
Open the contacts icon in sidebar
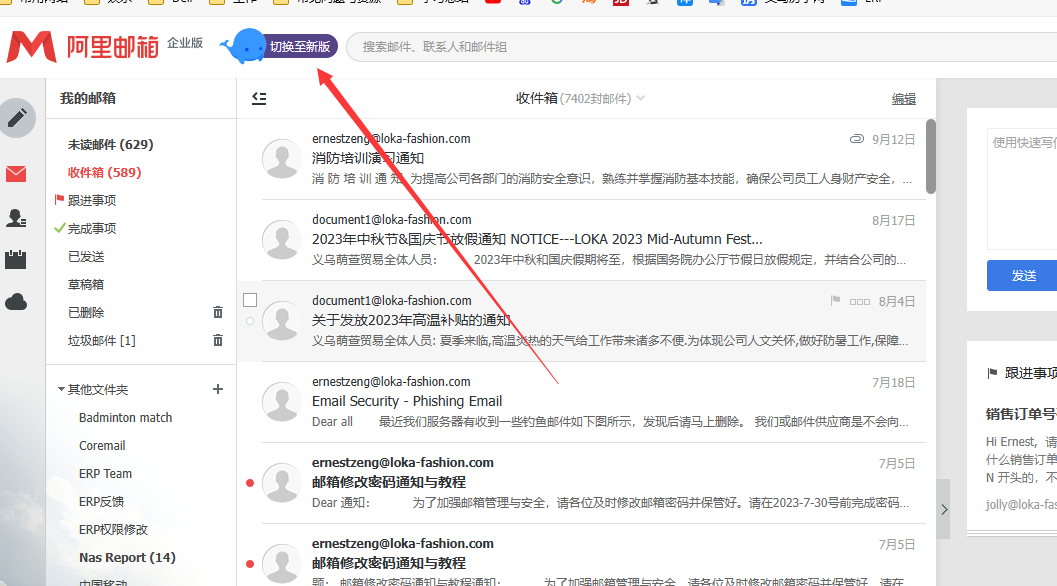(16, 218)
